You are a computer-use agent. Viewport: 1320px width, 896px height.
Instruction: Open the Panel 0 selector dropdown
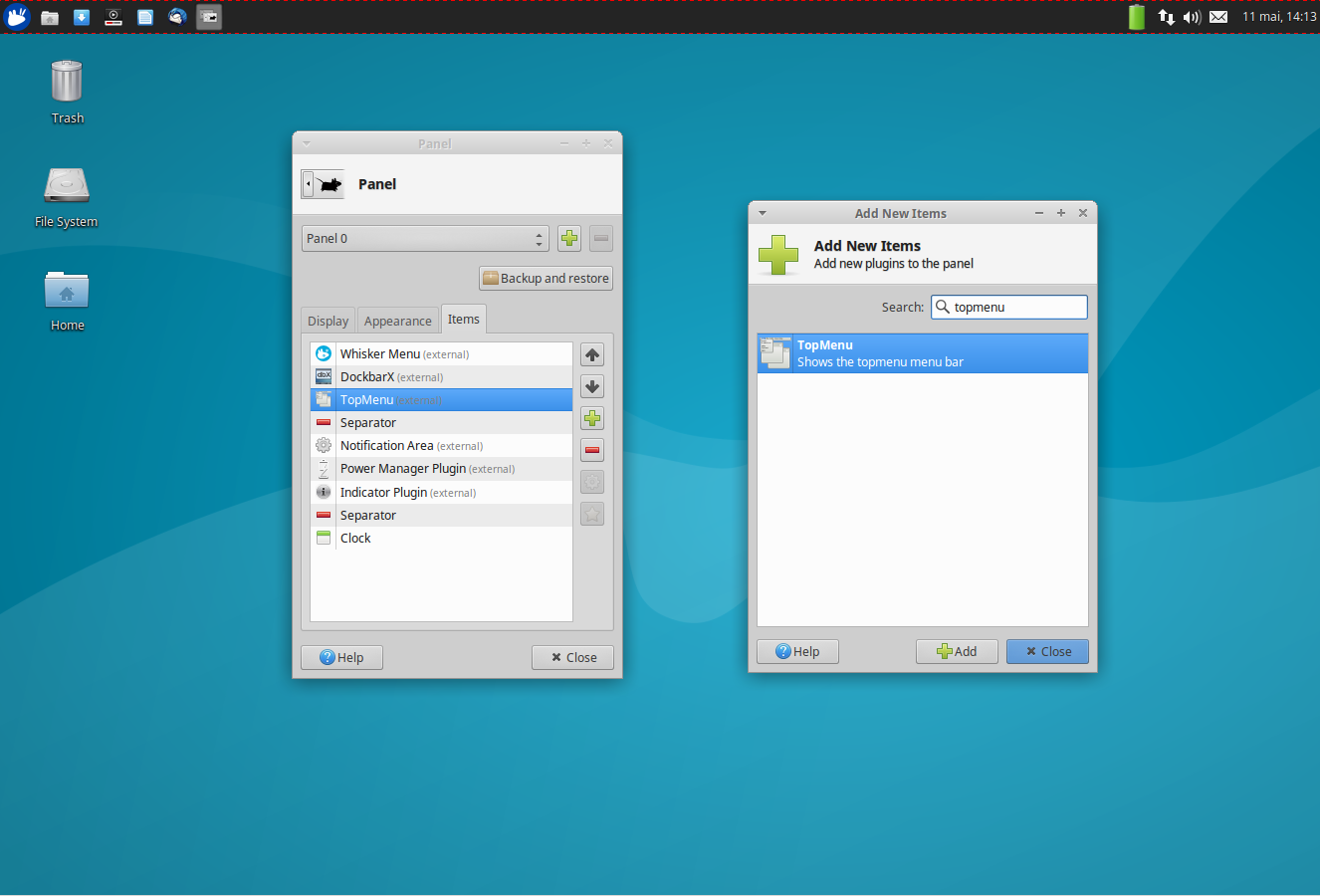(x=418, y=238)
